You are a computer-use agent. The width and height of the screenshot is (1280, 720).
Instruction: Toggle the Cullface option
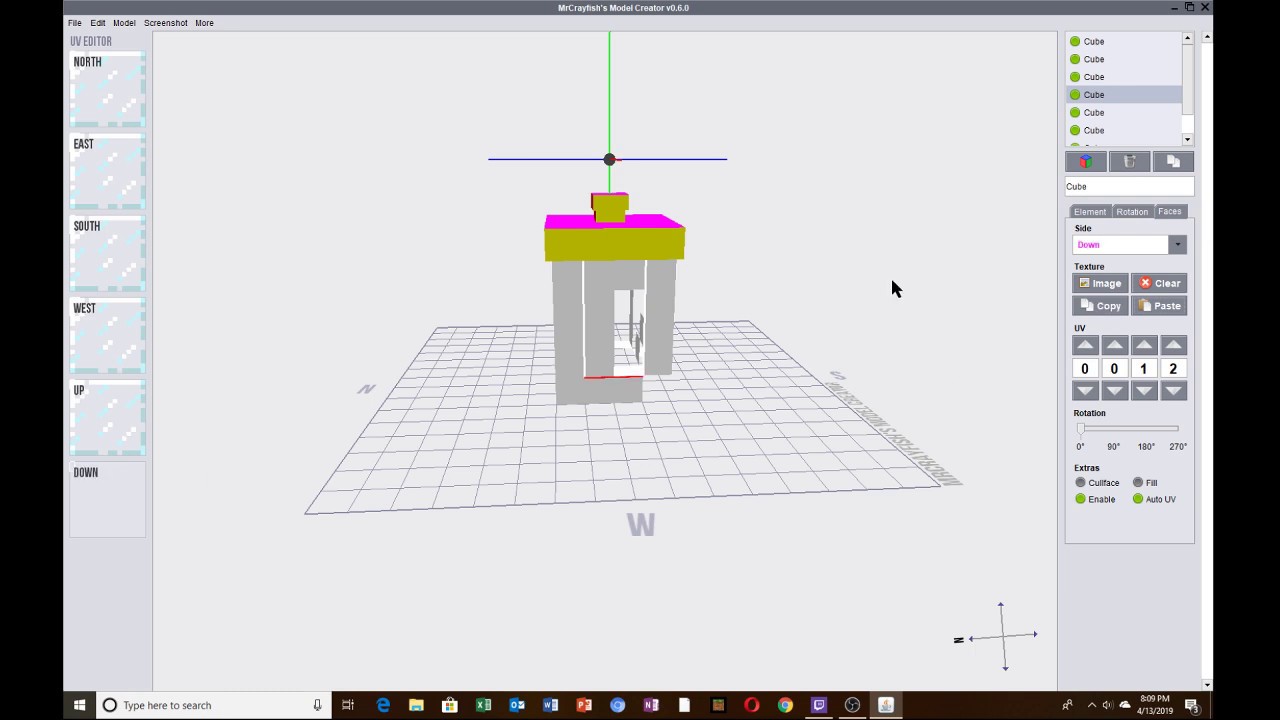[1097, 483]
